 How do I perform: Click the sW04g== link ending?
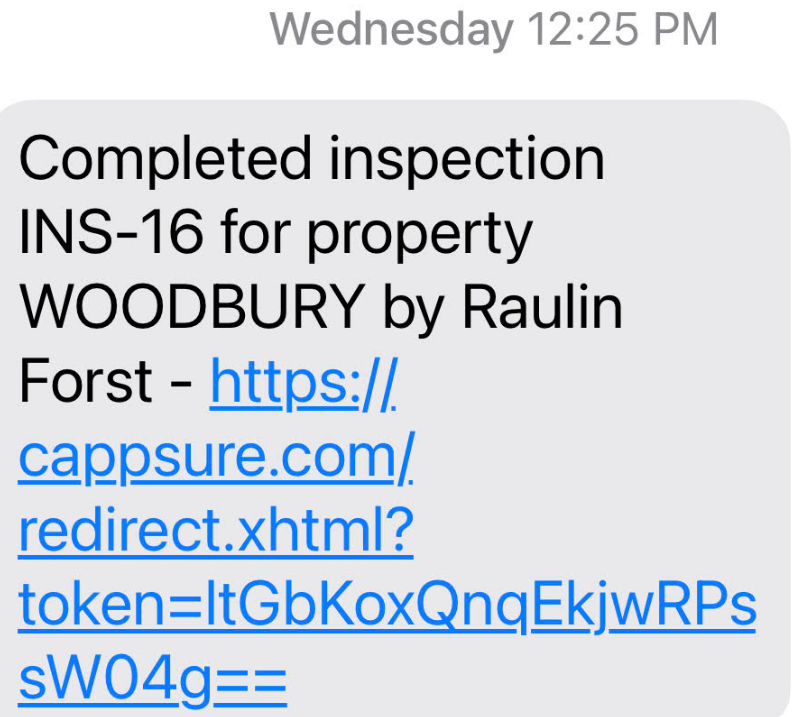[x=153, y=679]
